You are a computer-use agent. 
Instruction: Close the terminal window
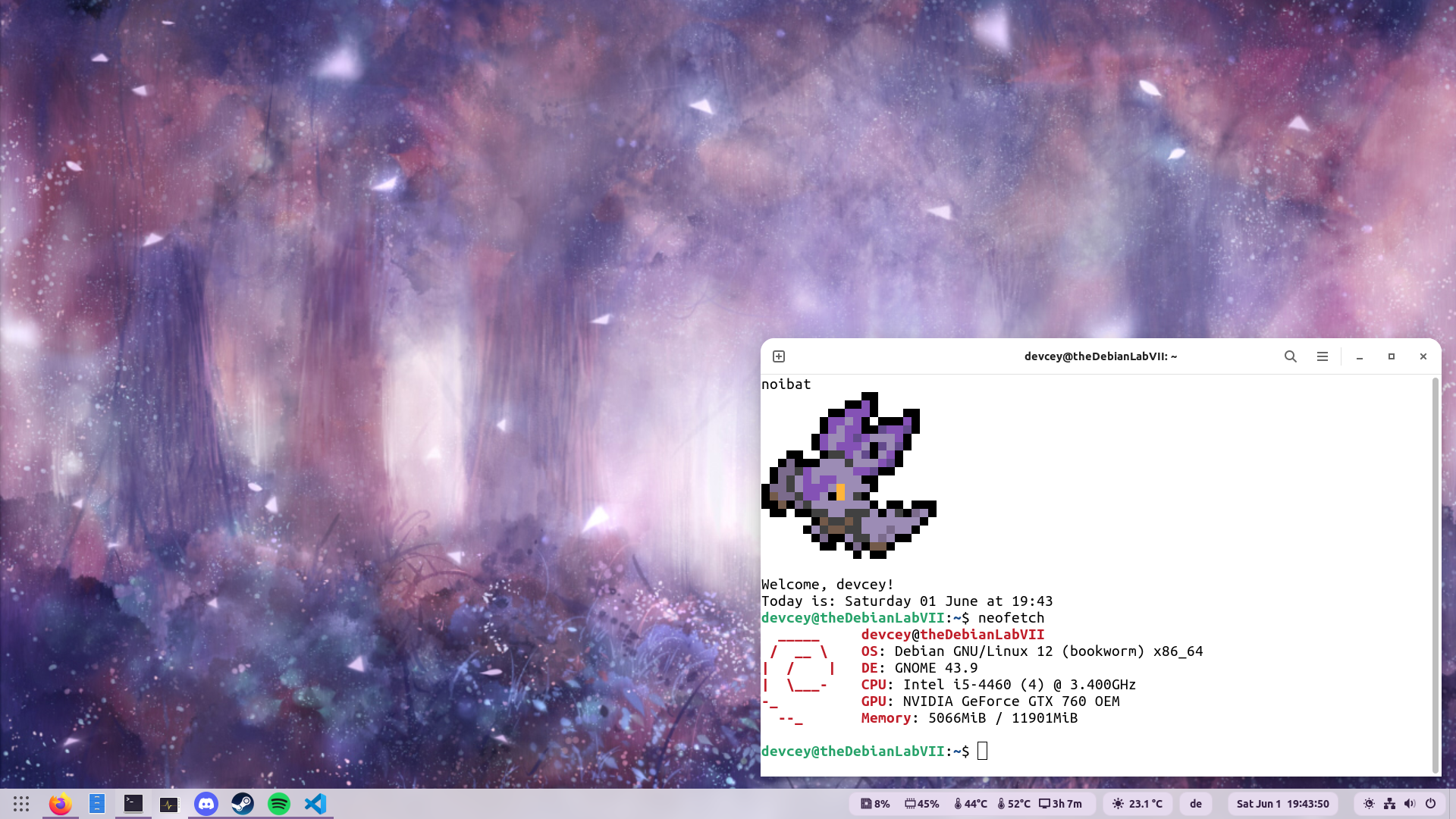point(1423,356)
